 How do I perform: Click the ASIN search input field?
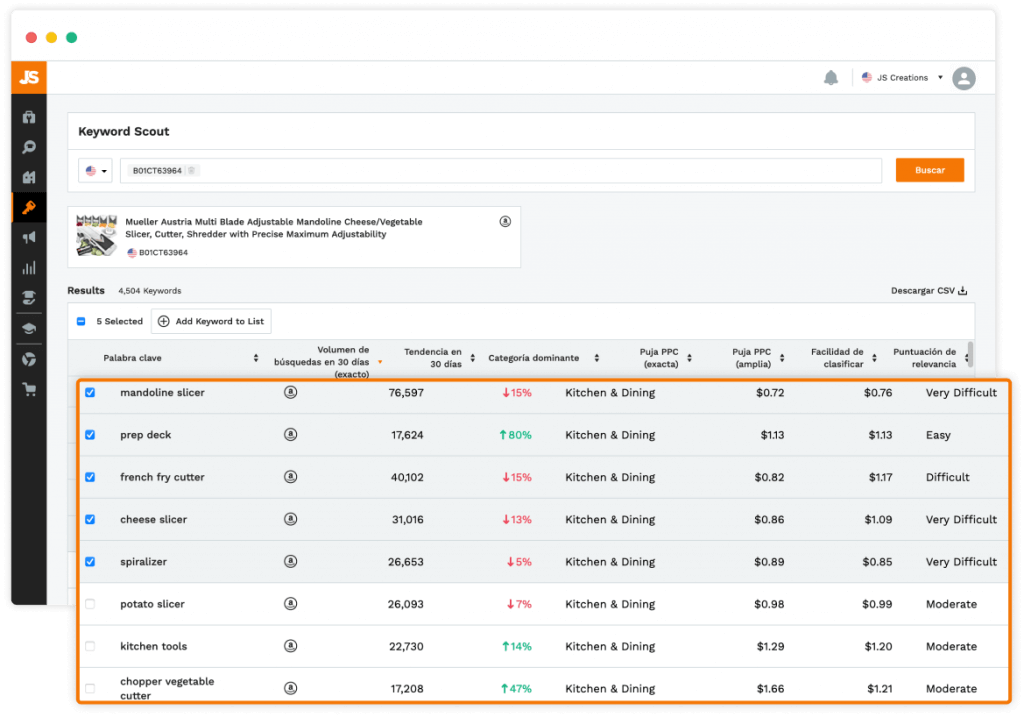[x=501, y=170]
